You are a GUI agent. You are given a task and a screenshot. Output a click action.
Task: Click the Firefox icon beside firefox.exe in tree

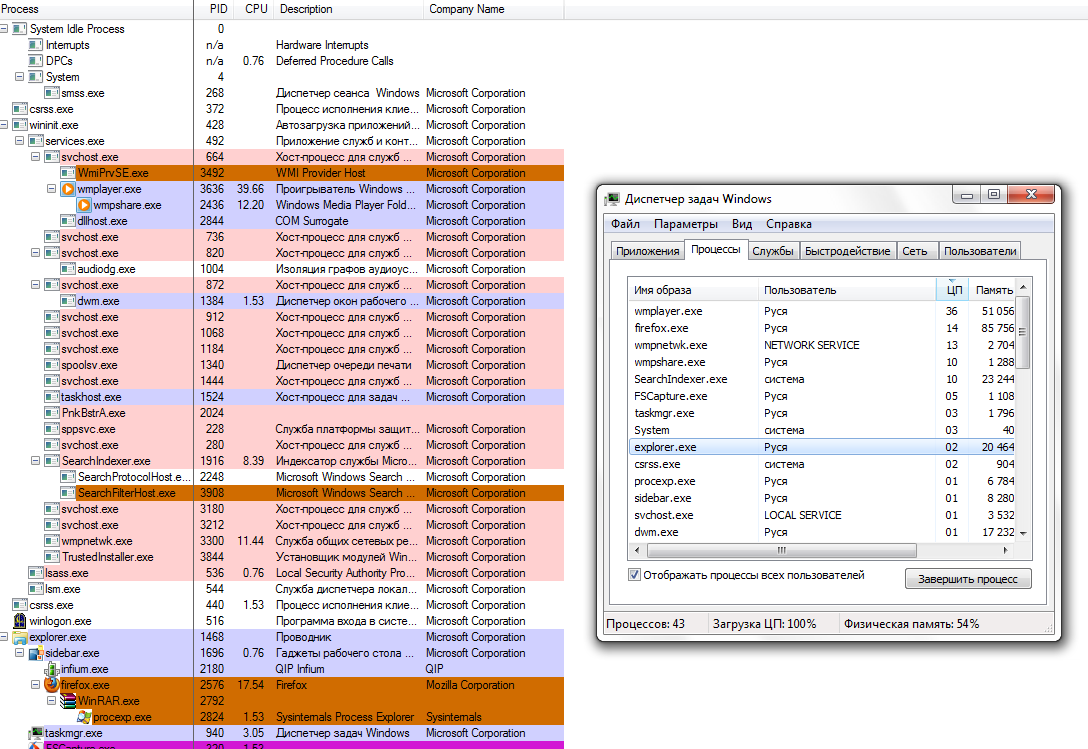coord(52,685)
